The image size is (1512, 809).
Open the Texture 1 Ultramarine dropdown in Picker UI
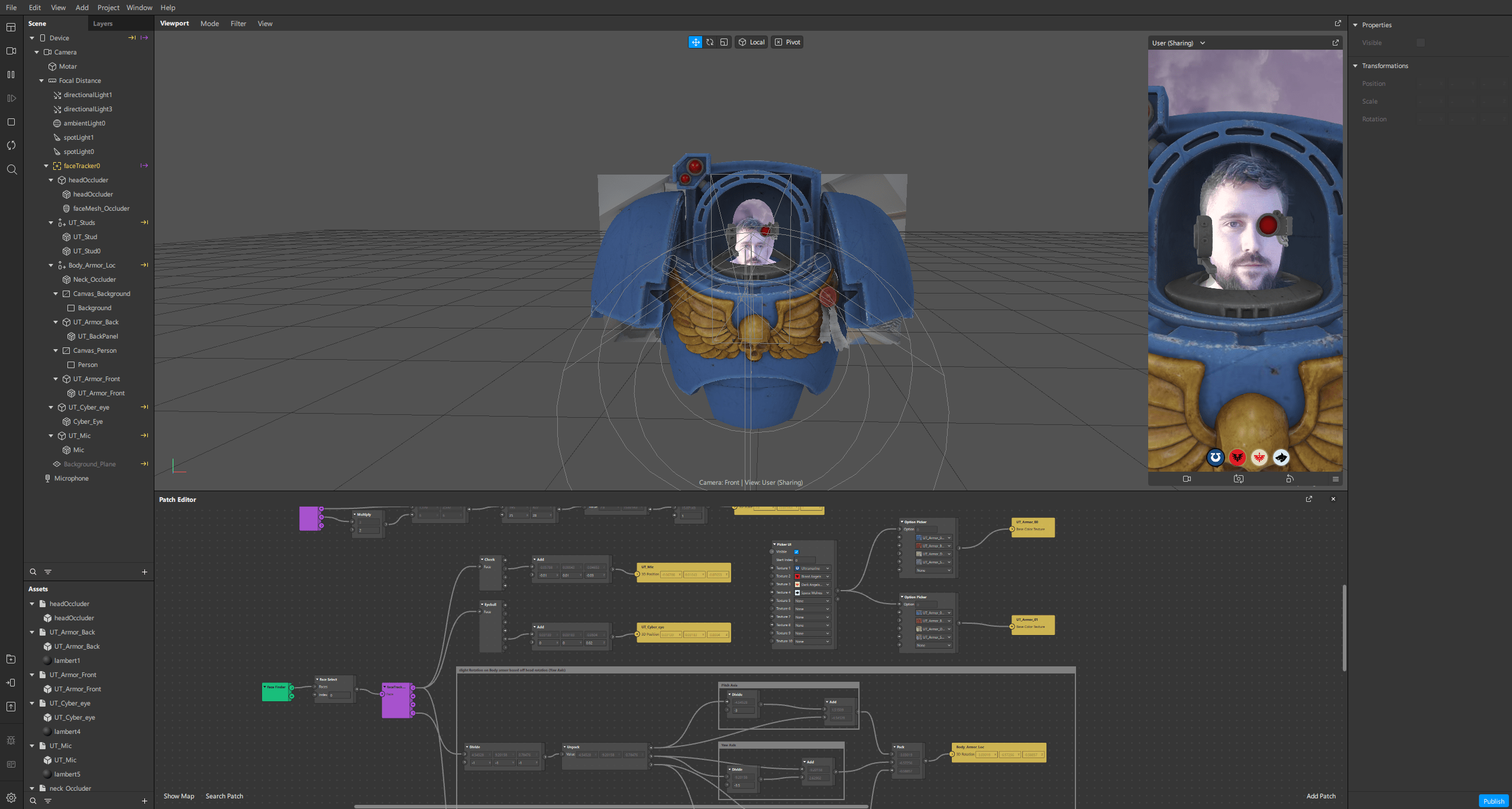point(812,568)
